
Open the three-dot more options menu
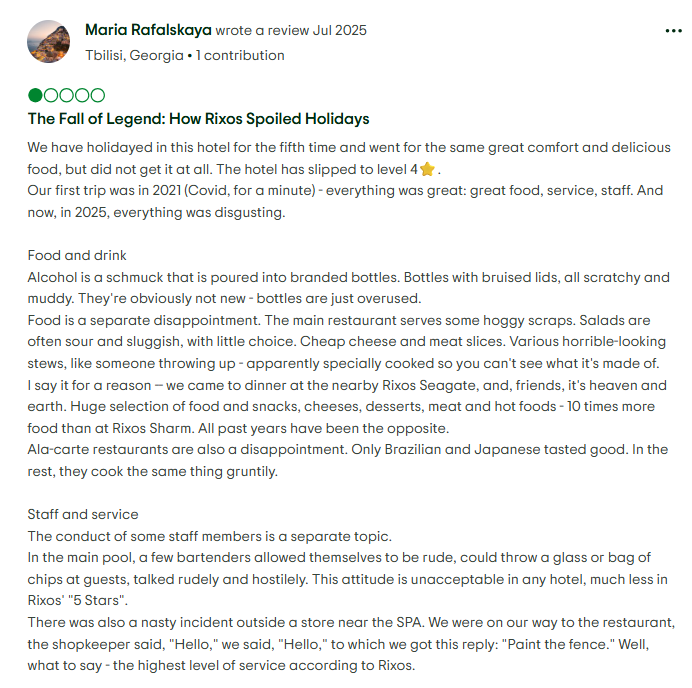pos(673,31)
